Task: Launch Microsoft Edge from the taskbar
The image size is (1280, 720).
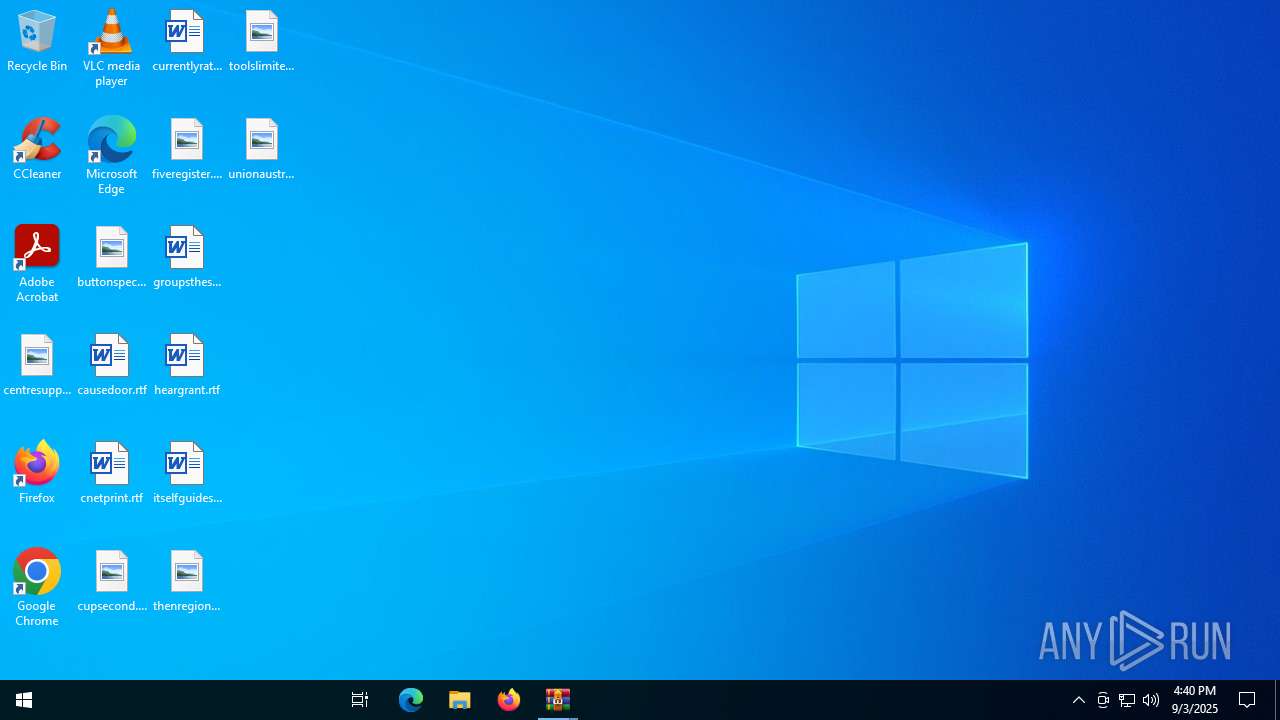Action: coord(411,700)
